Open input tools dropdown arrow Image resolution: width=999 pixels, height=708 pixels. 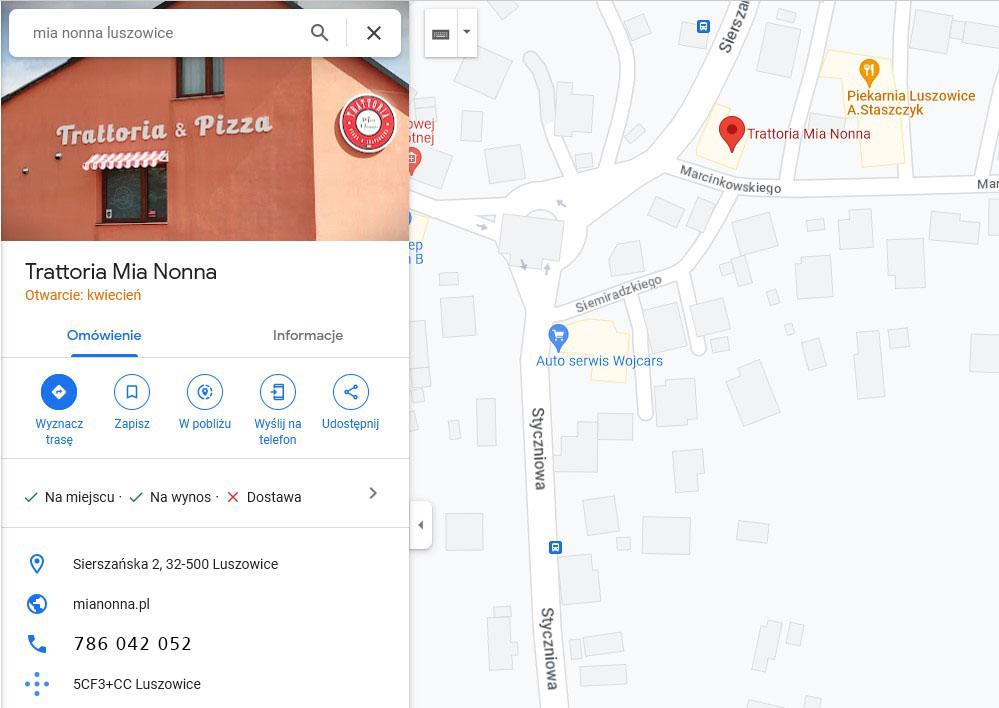pos(467,33)
